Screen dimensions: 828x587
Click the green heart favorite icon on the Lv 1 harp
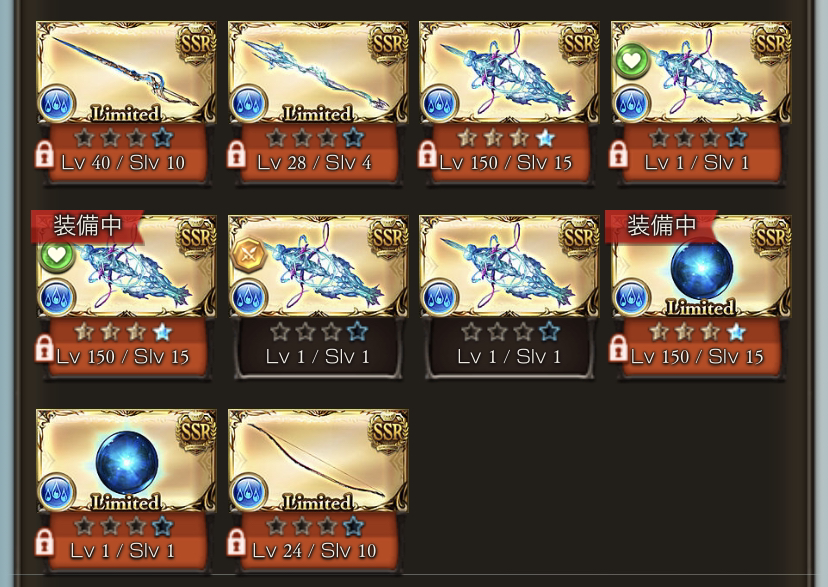(632, 61)
